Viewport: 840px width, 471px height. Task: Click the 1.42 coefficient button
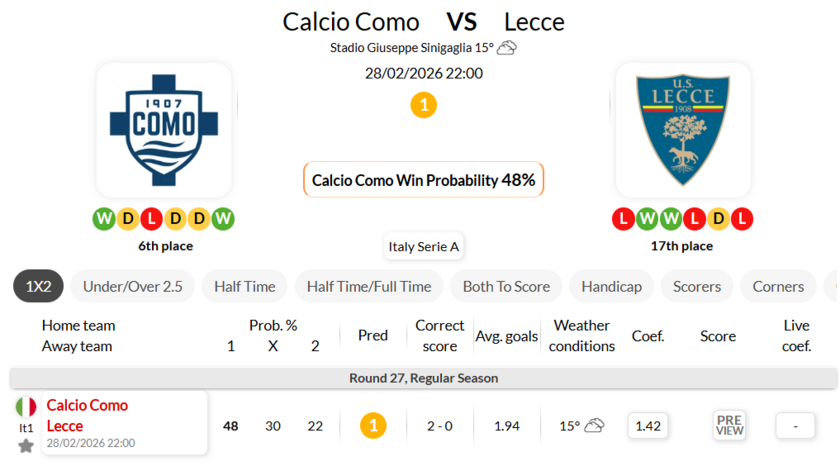point(648,426)
